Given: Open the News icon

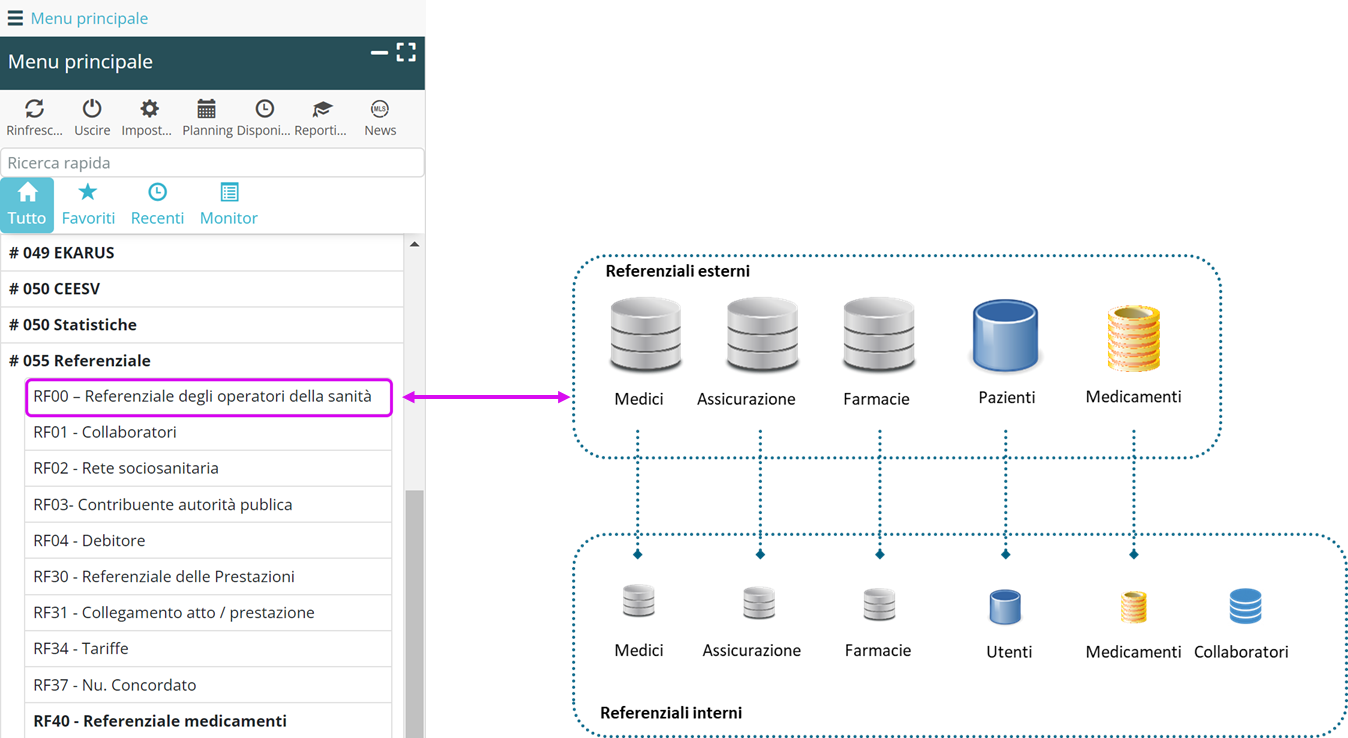Looking at the screenshot, I should pos(380,109).
